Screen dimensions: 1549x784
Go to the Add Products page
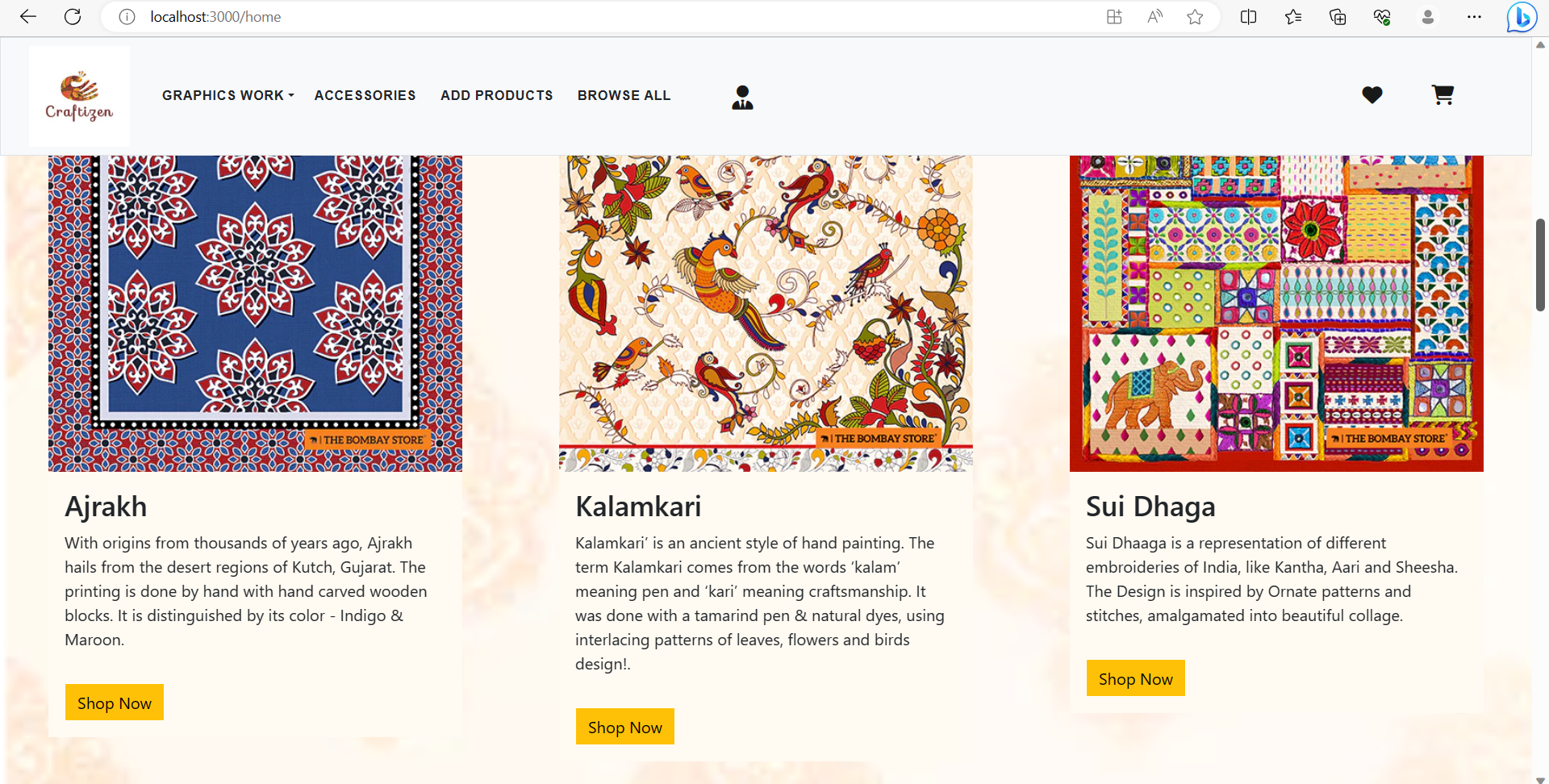point(497,95)
